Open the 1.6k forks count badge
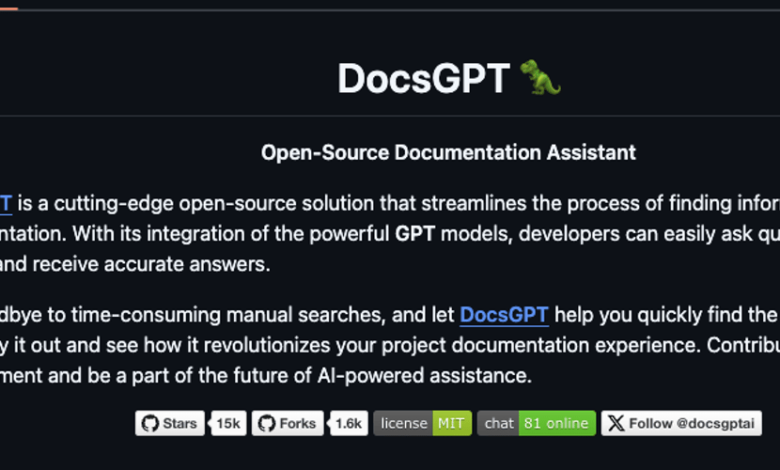Viewport: 780px width, 470px height. (x=349, y=423)
